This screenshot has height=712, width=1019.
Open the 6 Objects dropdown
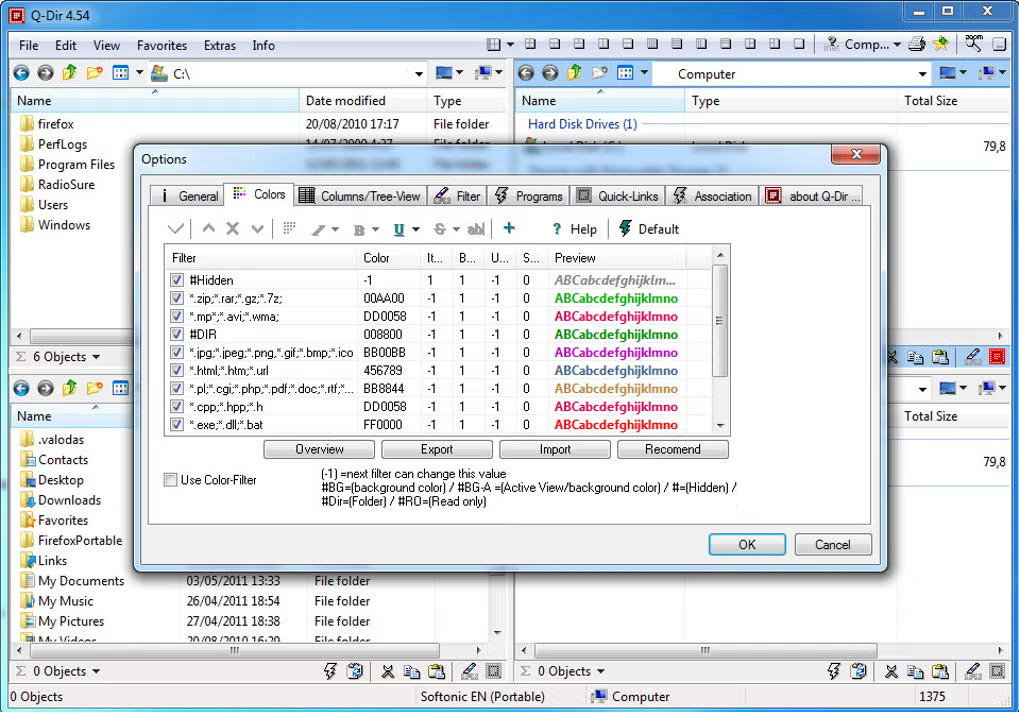(x=96, y=357)
